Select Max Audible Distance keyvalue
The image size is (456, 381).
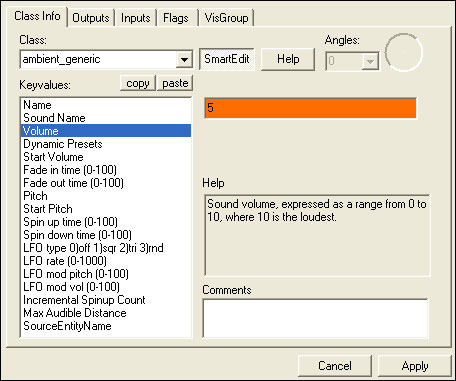pos(106,313)
